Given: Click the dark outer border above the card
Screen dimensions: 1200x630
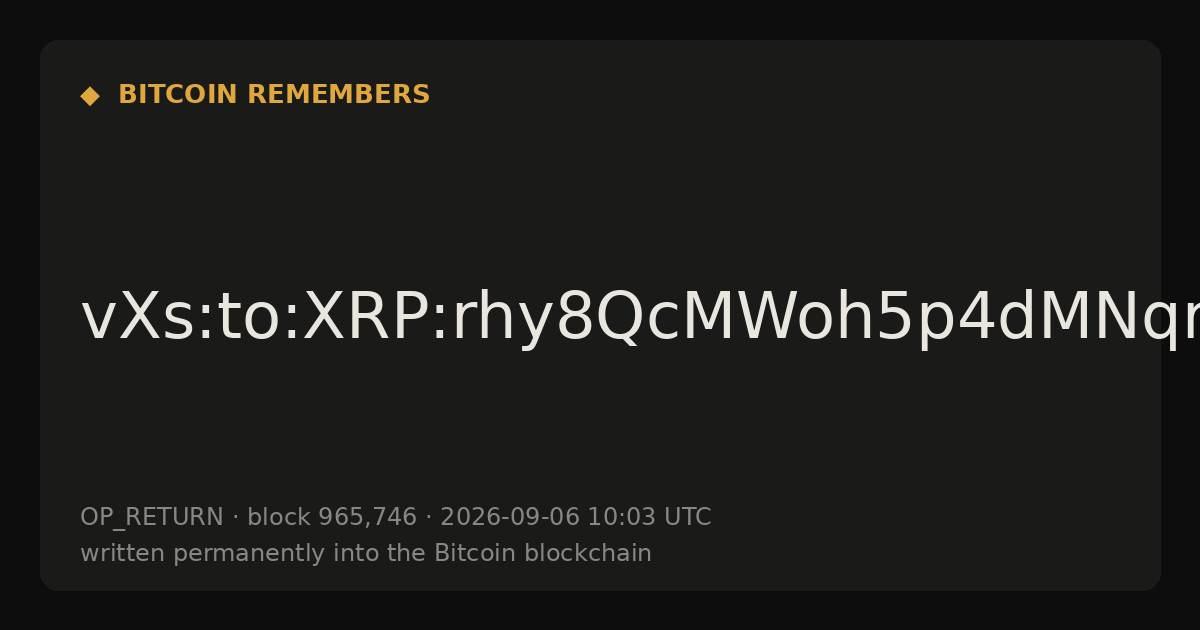Looking at the screenshot, I should [600, 19].
